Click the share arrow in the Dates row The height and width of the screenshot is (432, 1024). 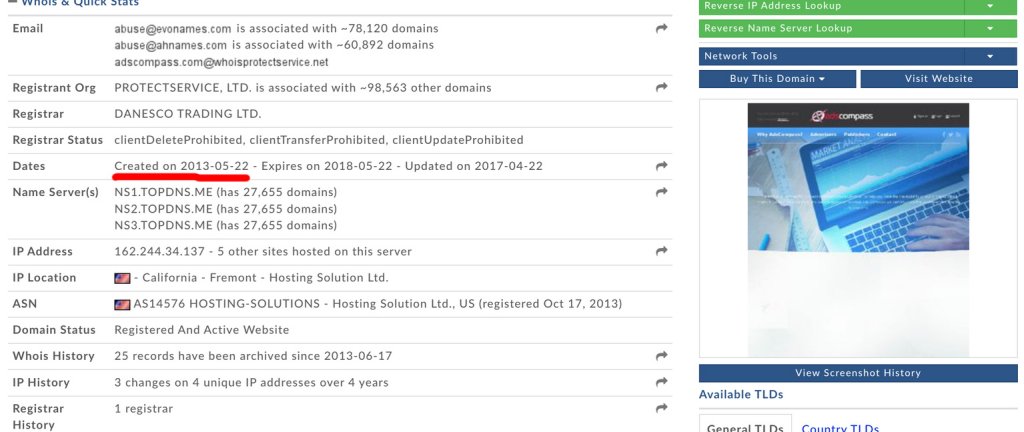pos(661,166)
